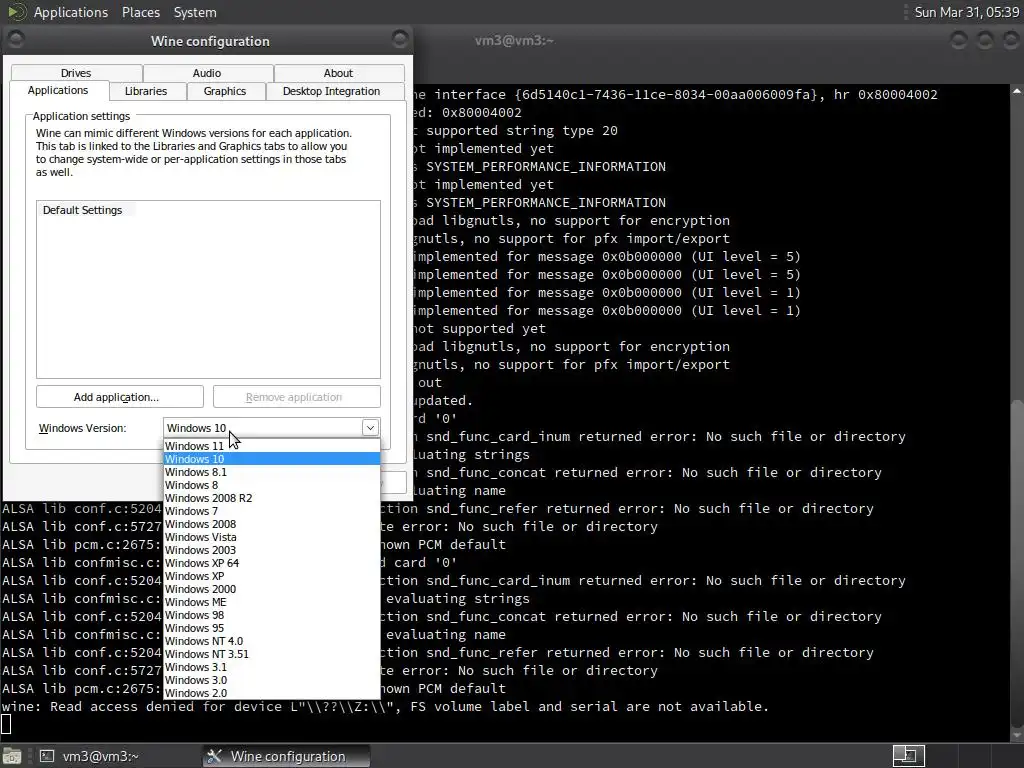Choose Windows 7 from the list
This screenshot has height=768, width=1024.
[x=272, y=511]
